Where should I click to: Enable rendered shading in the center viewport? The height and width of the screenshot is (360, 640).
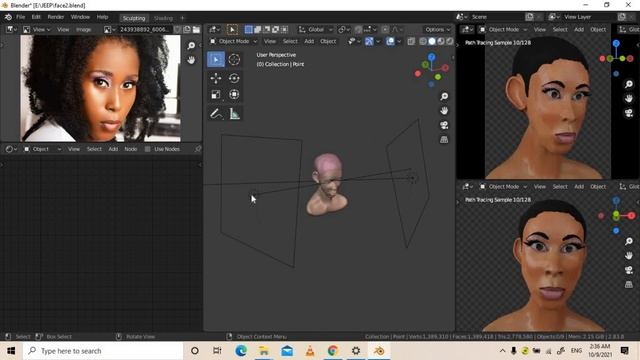pyautogui.click(x=449, y=41)
